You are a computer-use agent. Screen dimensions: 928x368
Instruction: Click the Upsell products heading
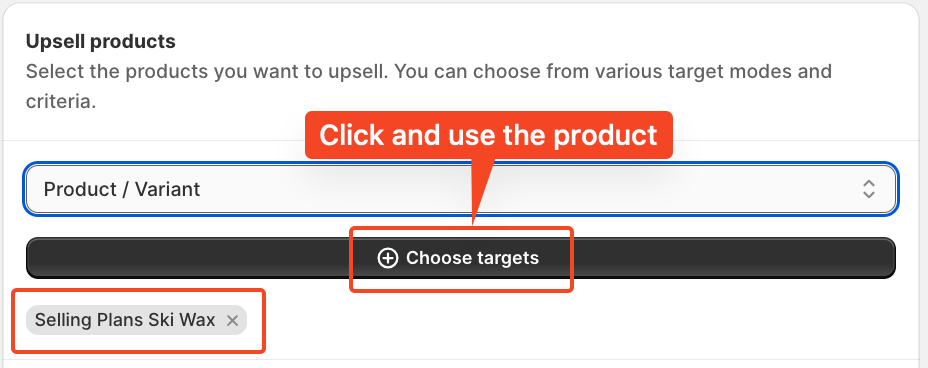click(101, 41)
